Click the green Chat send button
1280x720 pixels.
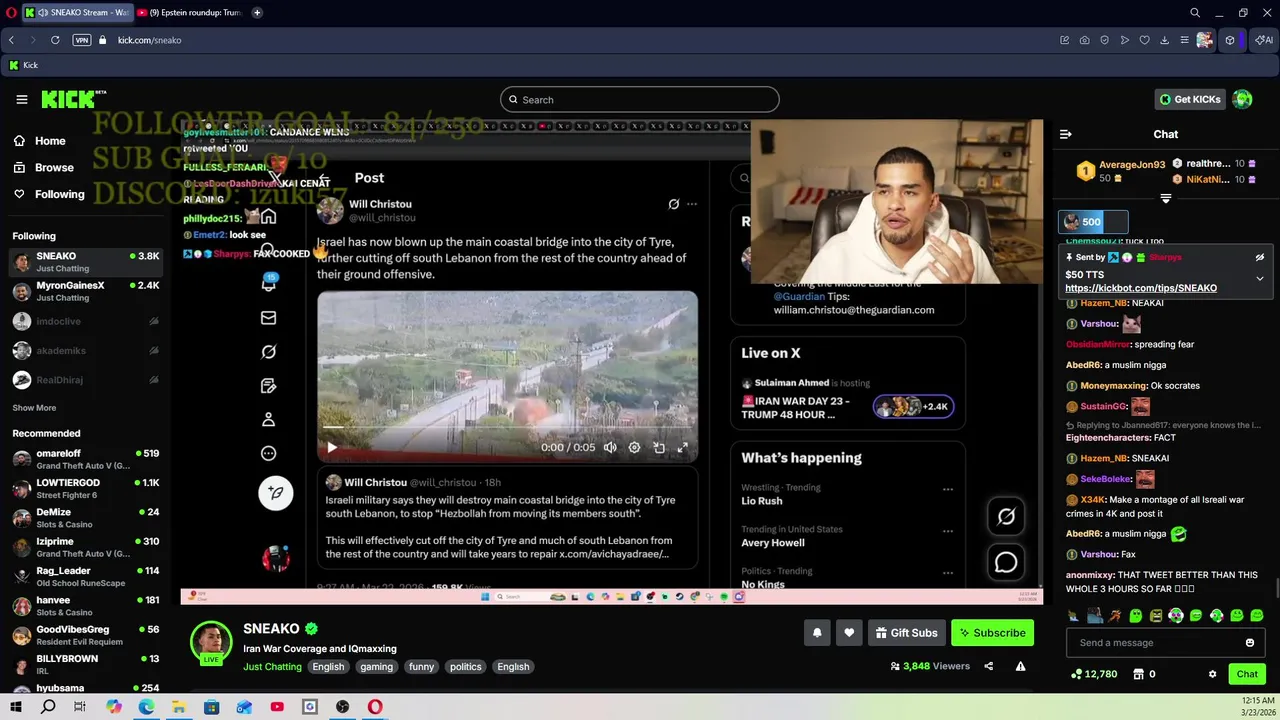pos(1247,674)
